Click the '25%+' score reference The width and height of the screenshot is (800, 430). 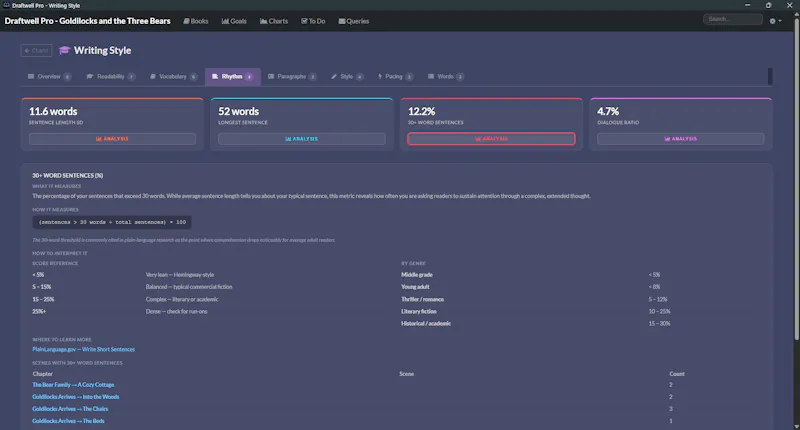39,312
